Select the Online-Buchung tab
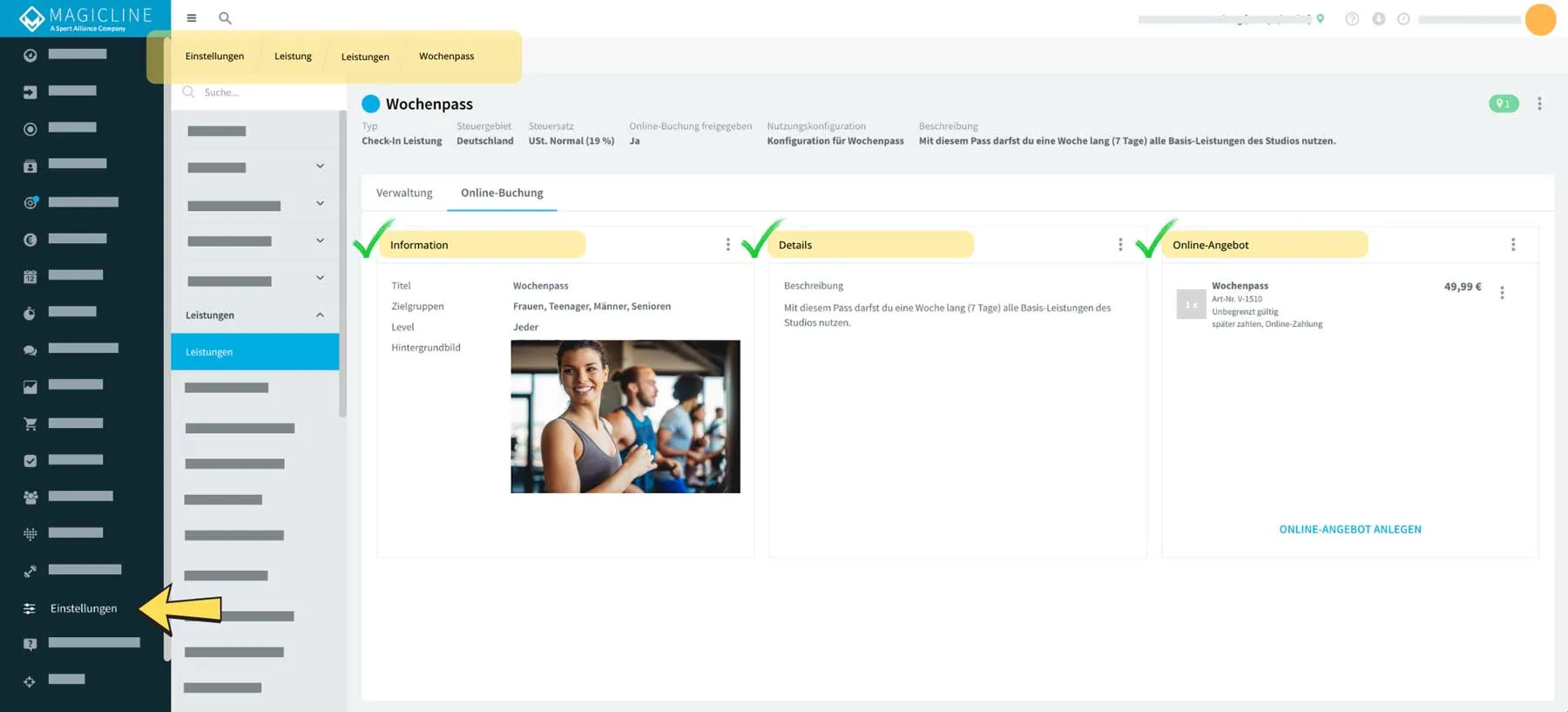This screenshot has height=712, width=1568. coord(502,193)
